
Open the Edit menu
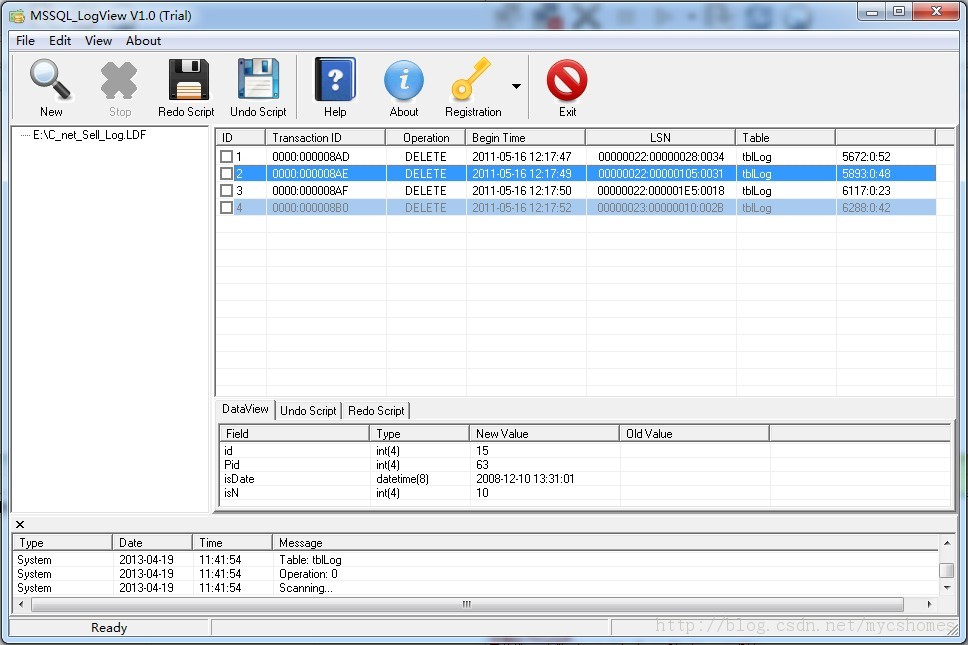point(60,41)
